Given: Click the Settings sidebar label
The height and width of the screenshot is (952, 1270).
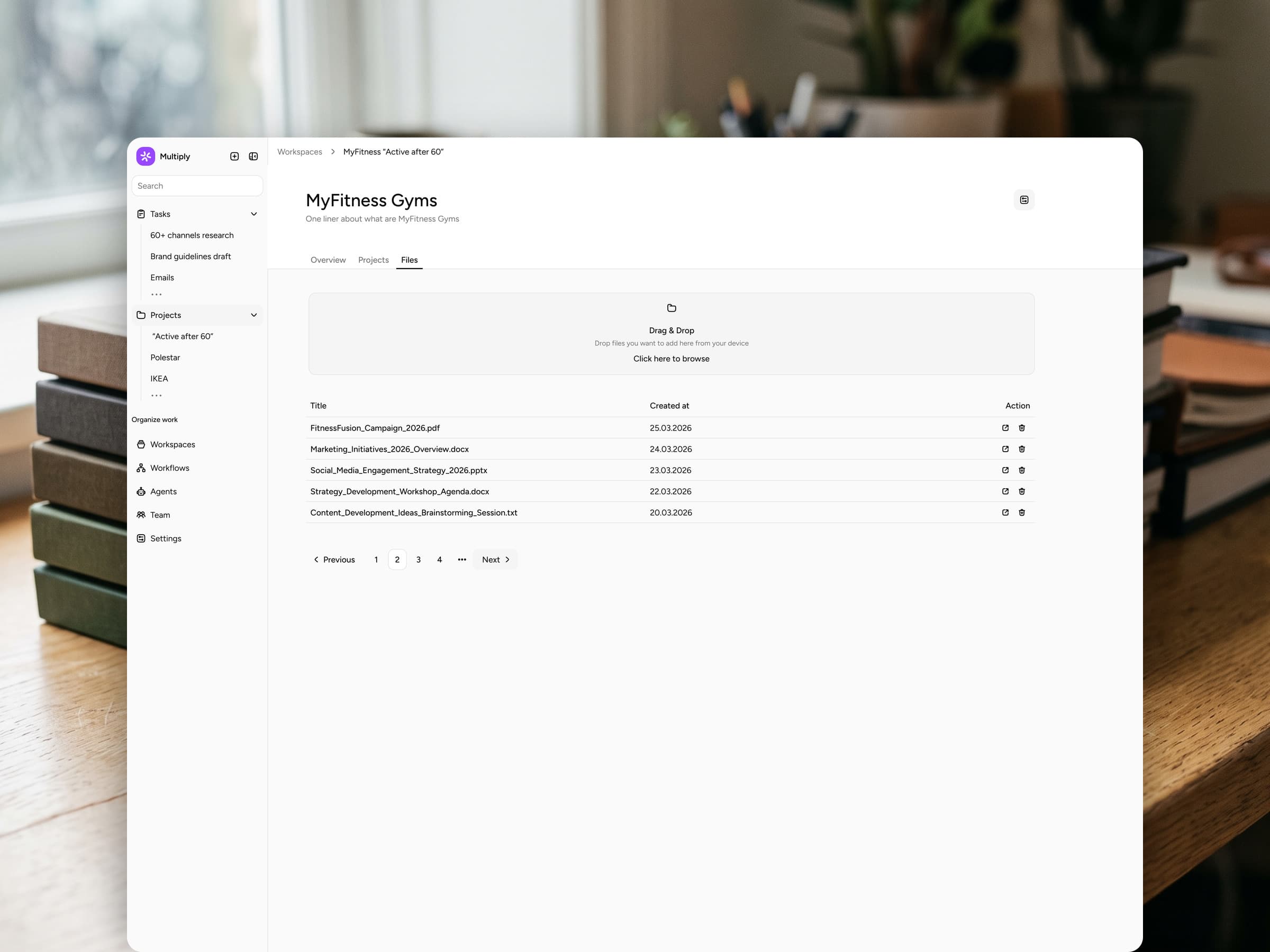Looking at the screenshot, I should (x=166, y=538).
